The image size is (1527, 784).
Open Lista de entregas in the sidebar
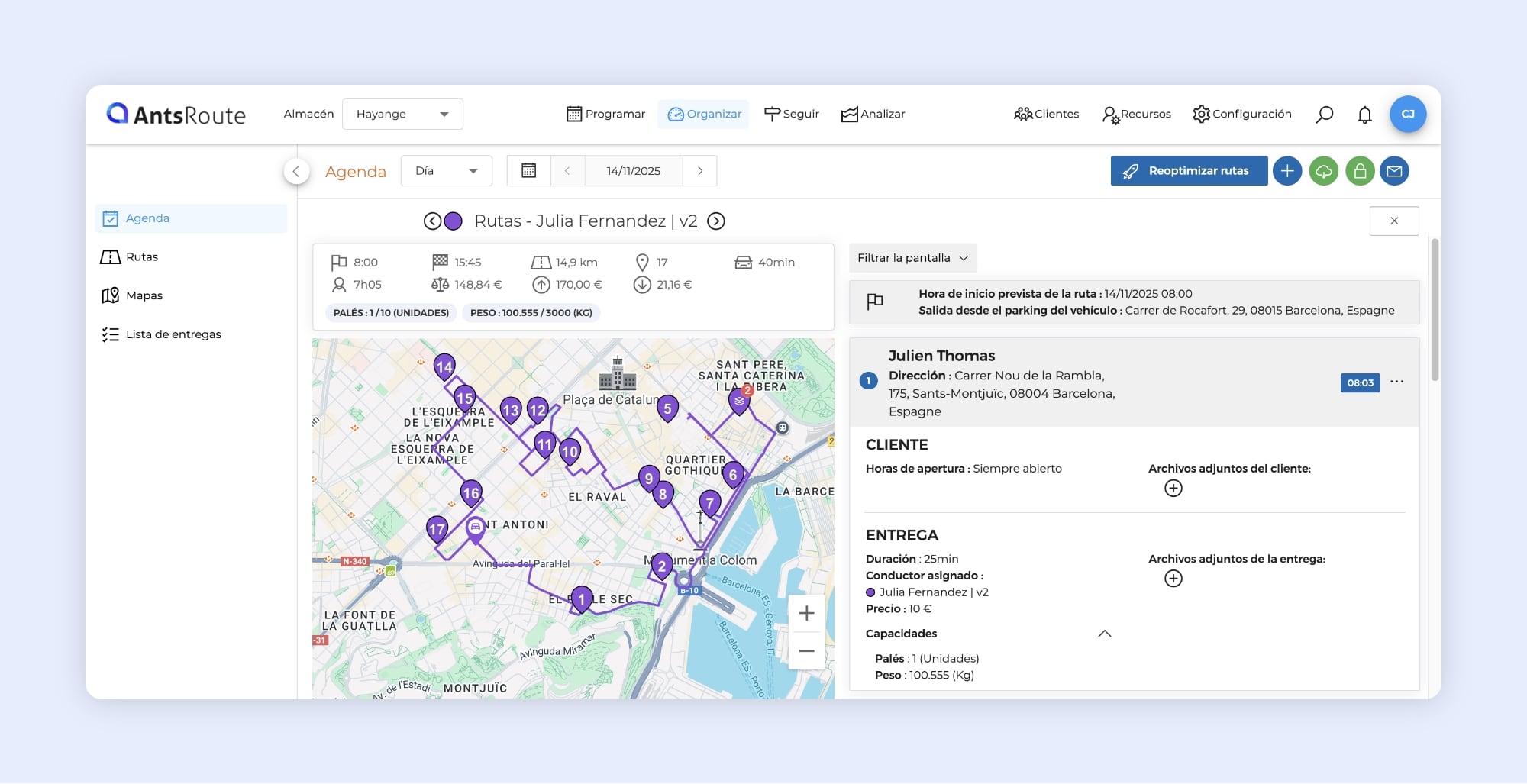coord(173,334)
